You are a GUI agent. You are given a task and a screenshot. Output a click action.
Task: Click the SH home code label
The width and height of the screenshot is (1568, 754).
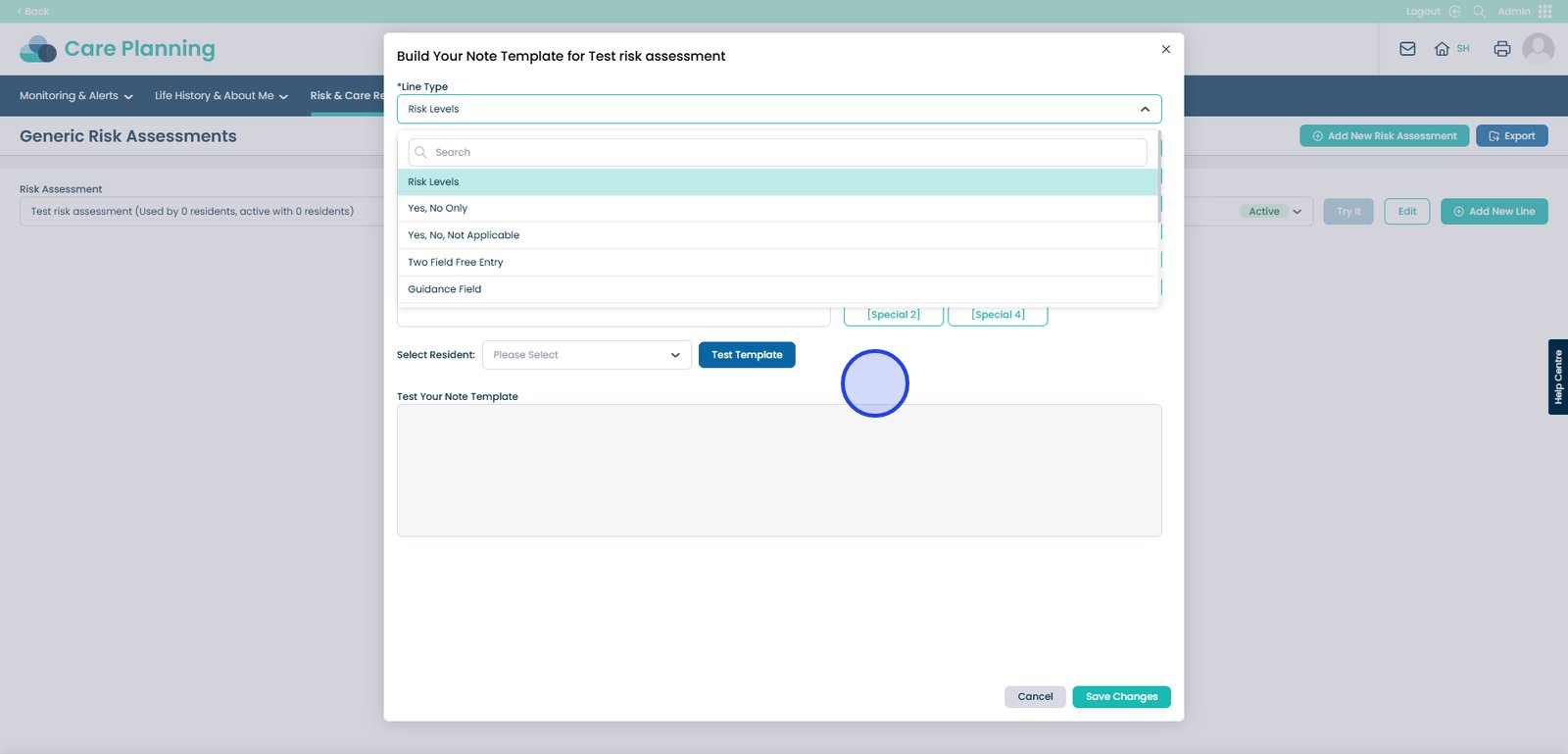click(1463, 48)
